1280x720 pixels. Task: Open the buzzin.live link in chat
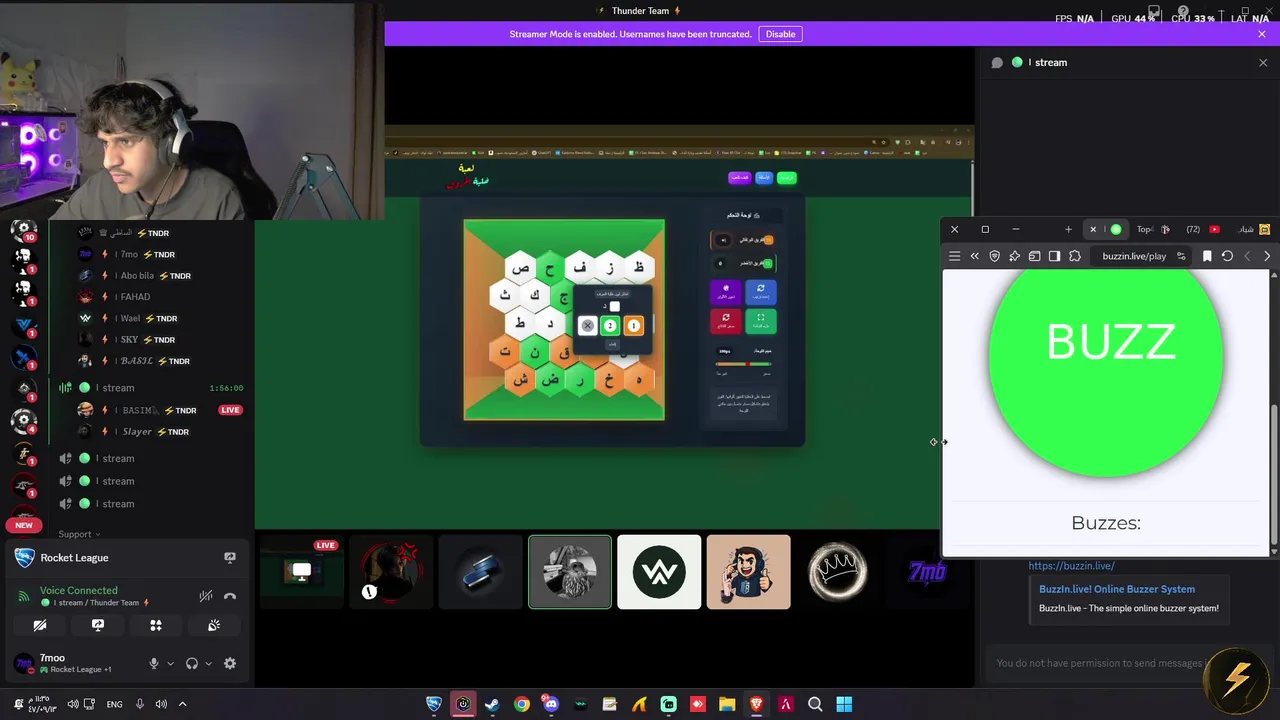[x=1071, y=566]
